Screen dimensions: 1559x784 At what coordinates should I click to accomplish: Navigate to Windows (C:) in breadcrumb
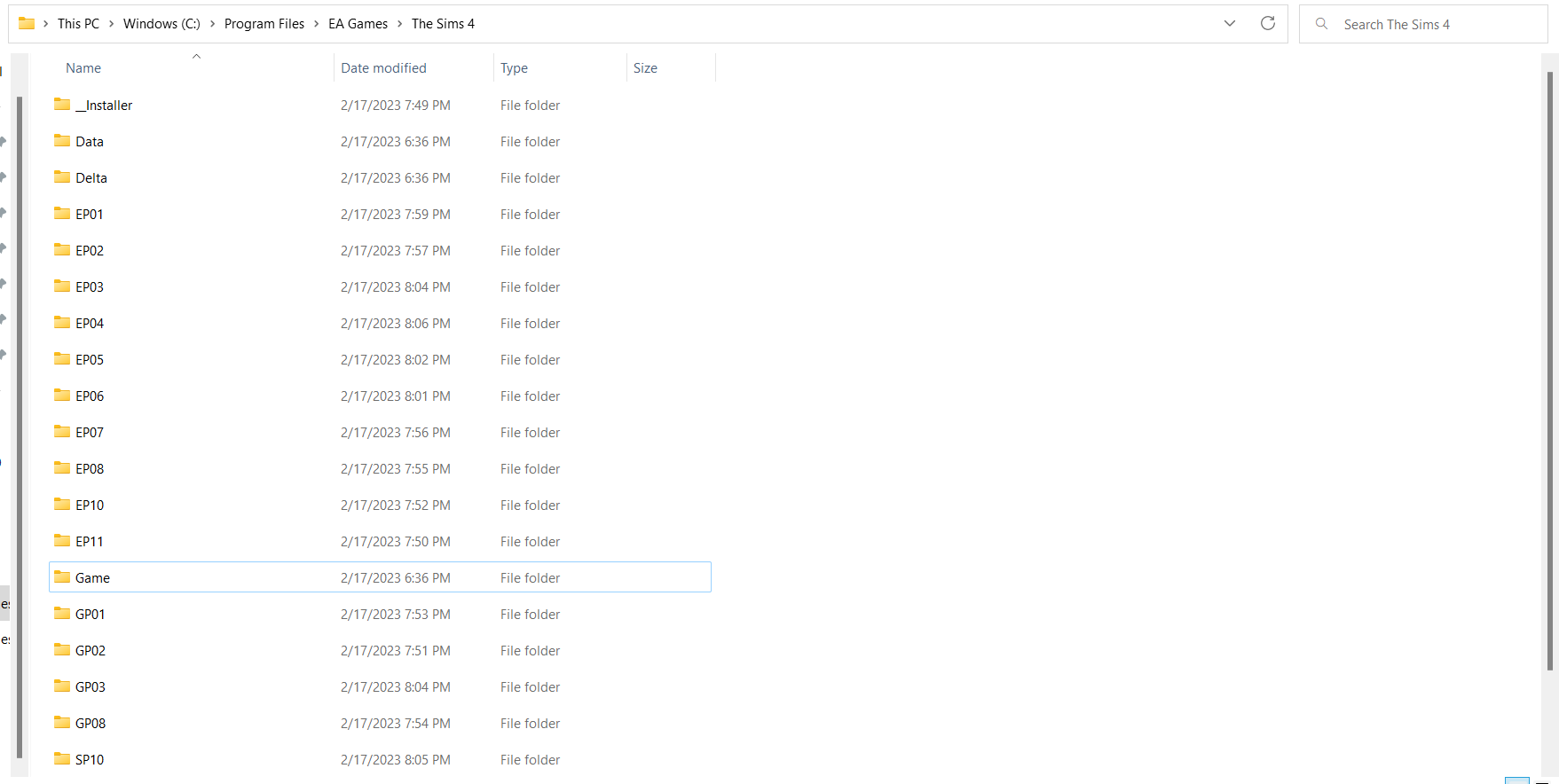point(161,24)
